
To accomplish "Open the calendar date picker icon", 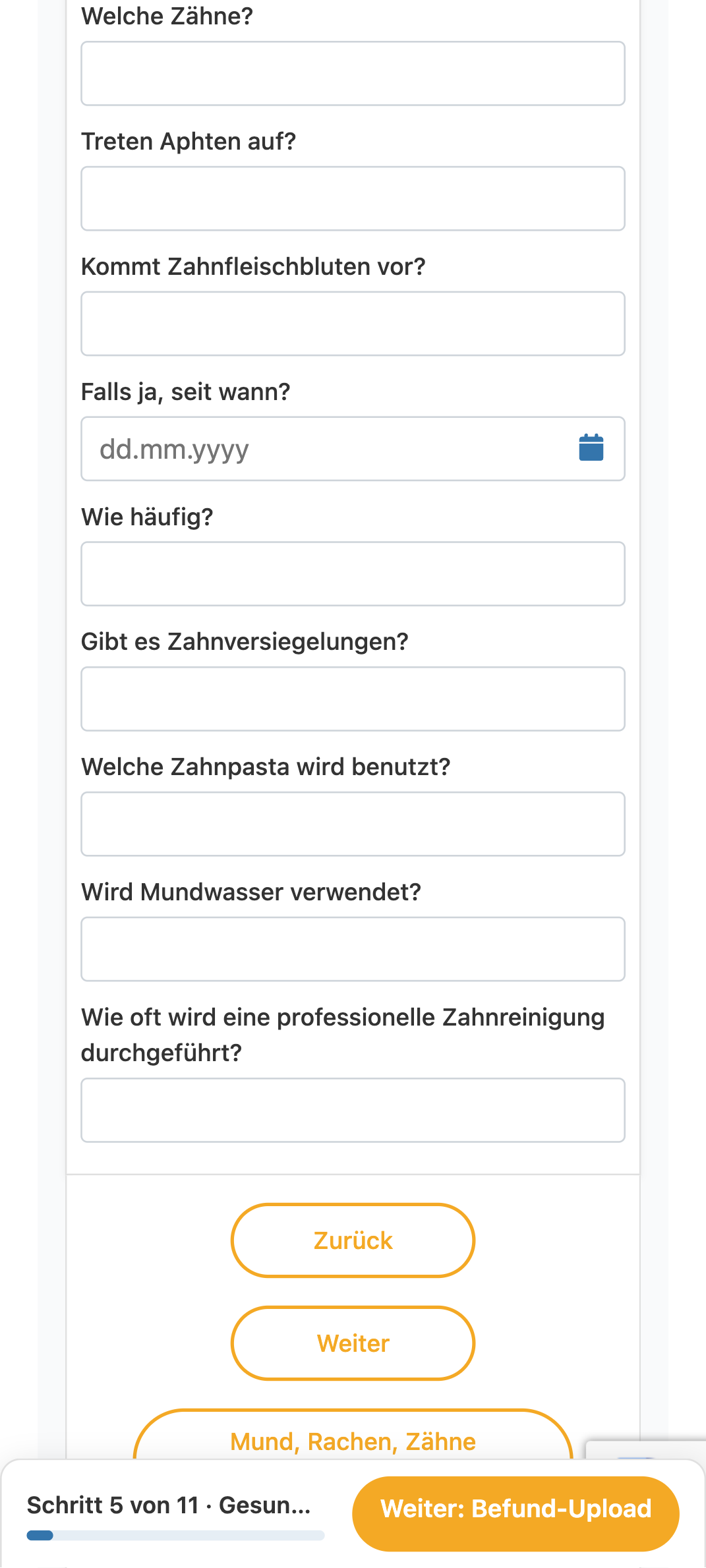I will 591,448.
